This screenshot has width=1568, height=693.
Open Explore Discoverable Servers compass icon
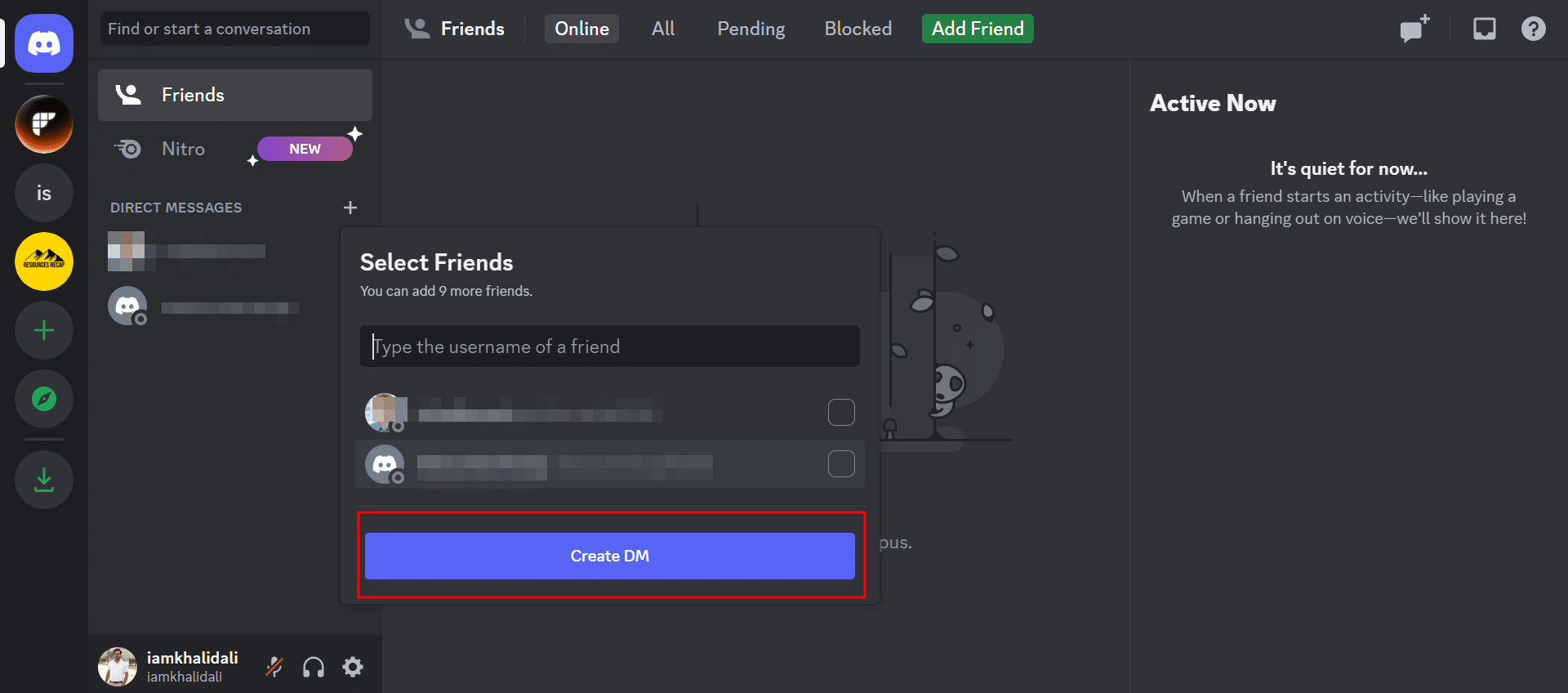coord(44,399)
